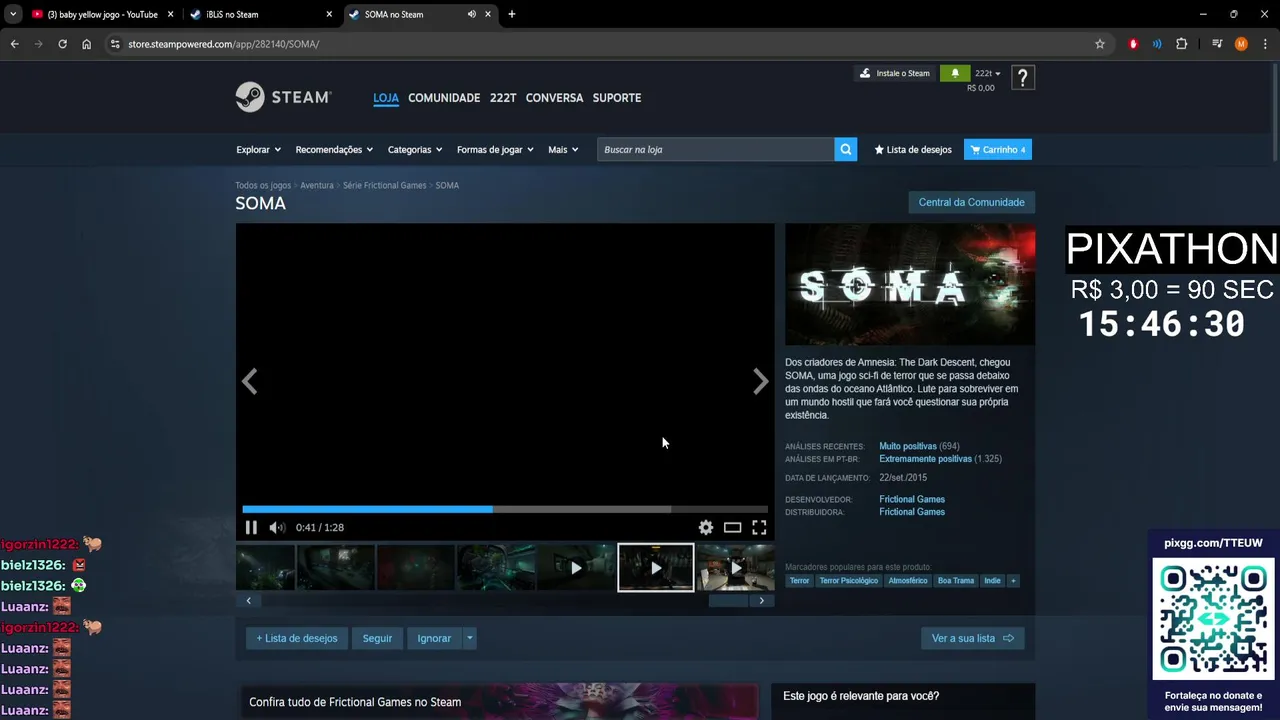Pause the SOMA trailer video
The width and height of the screenshot is (1280, 720).
tap(251, 528)
